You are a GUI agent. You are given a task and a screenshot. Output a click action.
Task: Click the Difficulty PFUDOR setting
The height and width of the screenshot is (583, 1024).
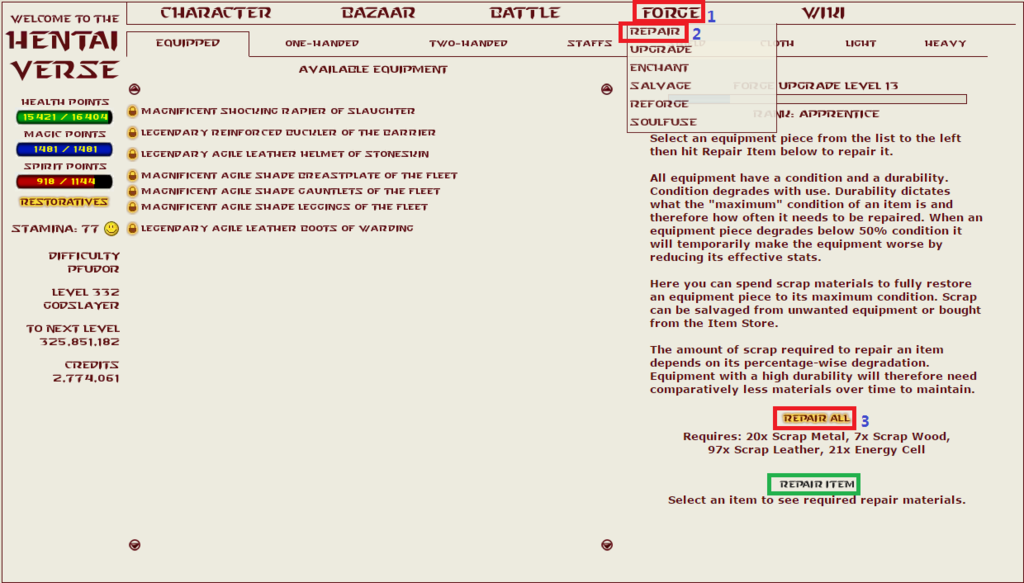pyautogui.click(x=84, y=262)
